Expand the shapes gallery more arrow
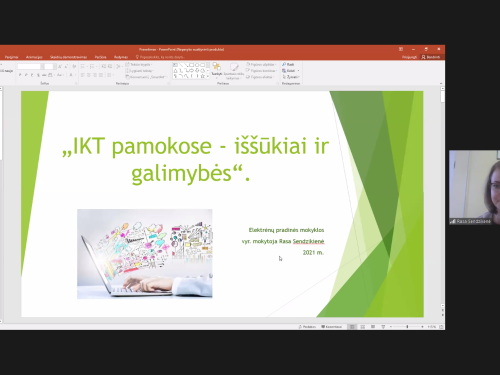 pos(208,77)
